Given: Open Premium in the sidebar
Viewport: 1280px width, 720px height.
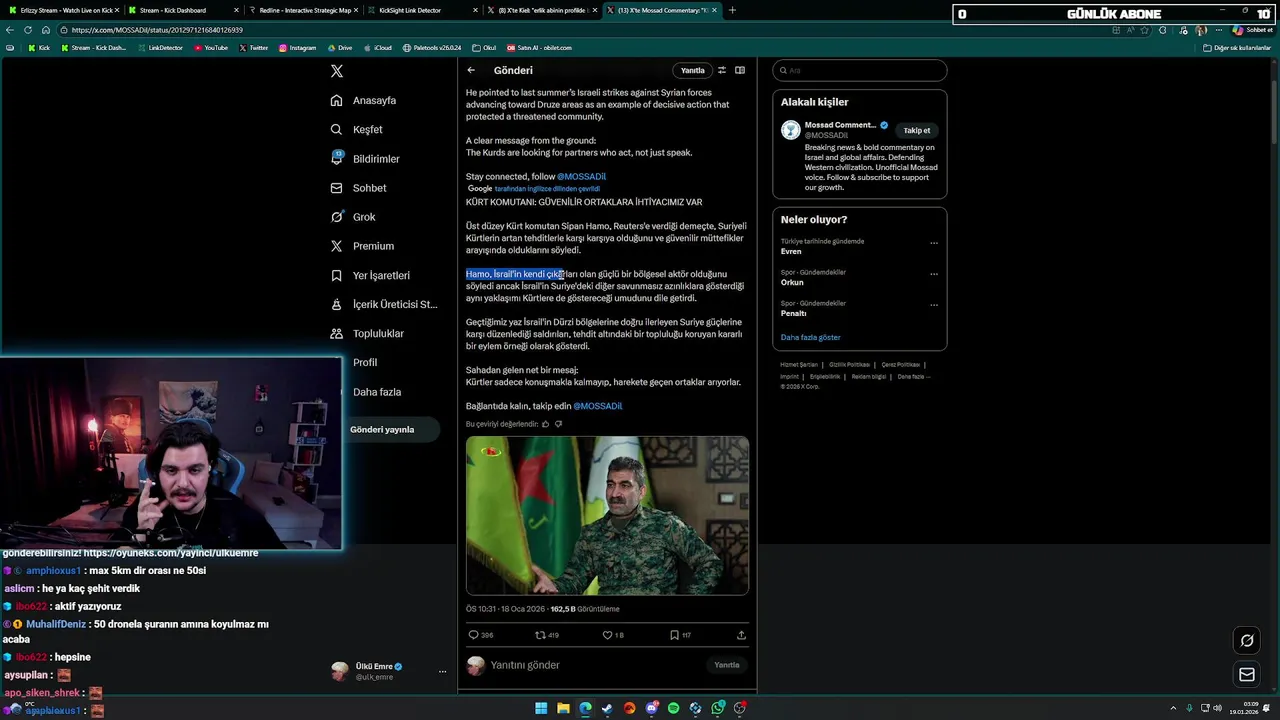Looking at the screenshot, I should point(362,246).
